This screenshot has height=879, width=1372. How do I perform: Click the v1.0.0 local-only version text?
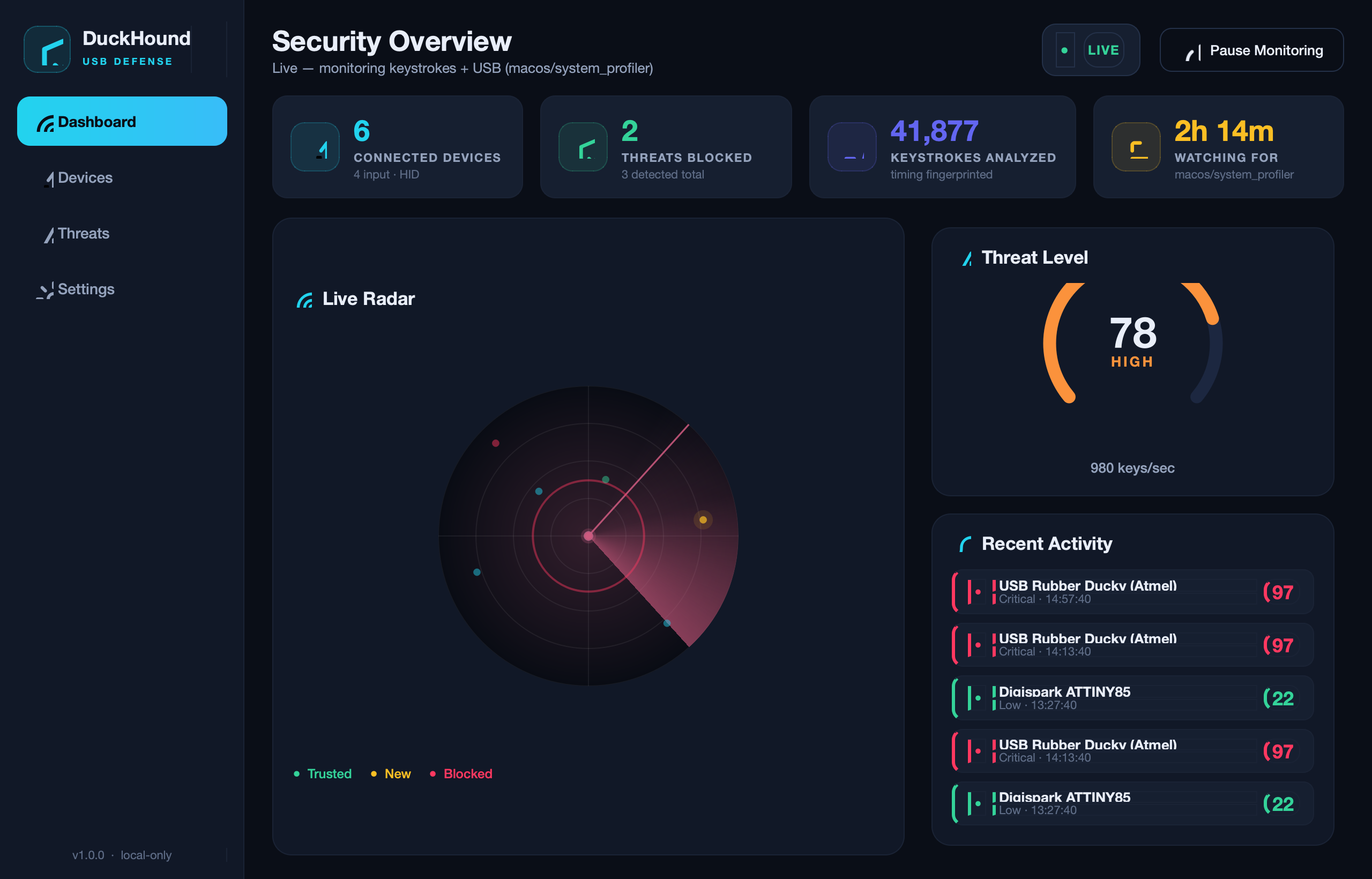(x=122, y=855)
